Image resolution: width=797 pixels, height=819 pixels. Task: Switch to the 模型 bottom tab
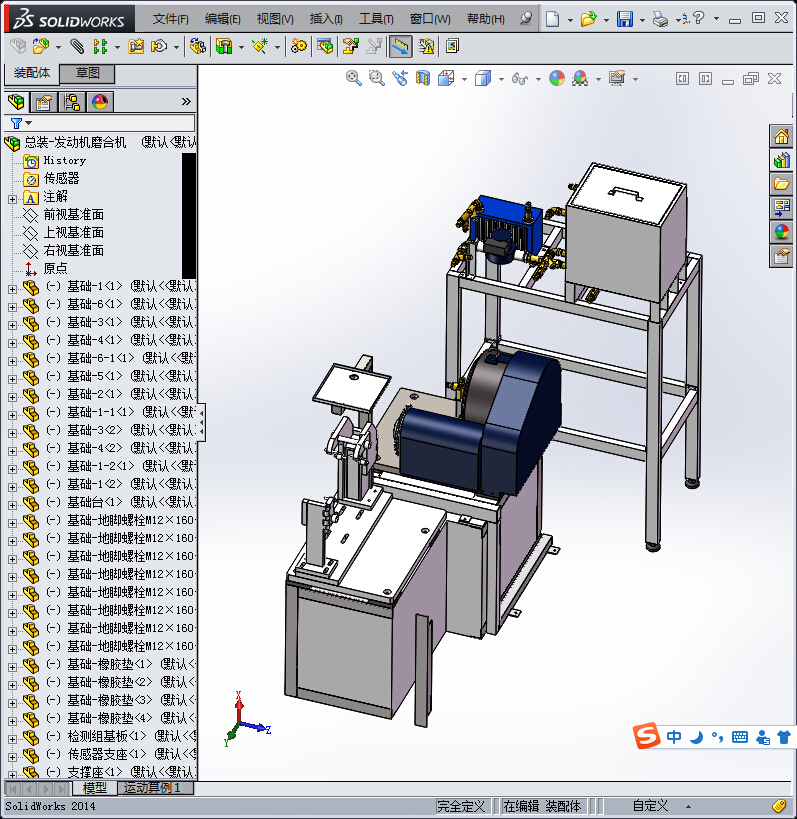coord(94,788)
